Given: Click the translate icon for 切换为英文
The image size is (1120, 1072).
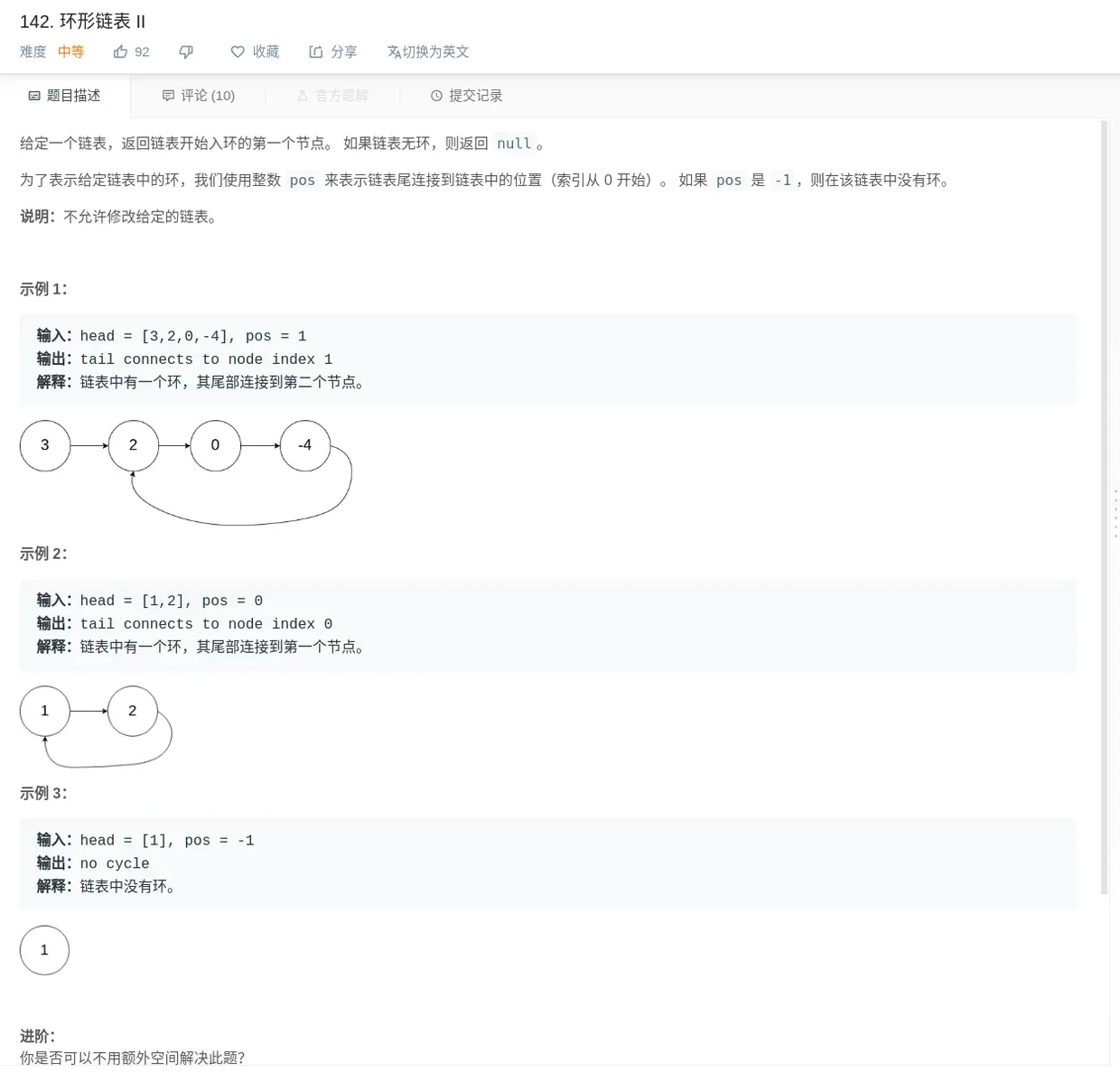Looking at the screenshot, I should click(394, 52).
